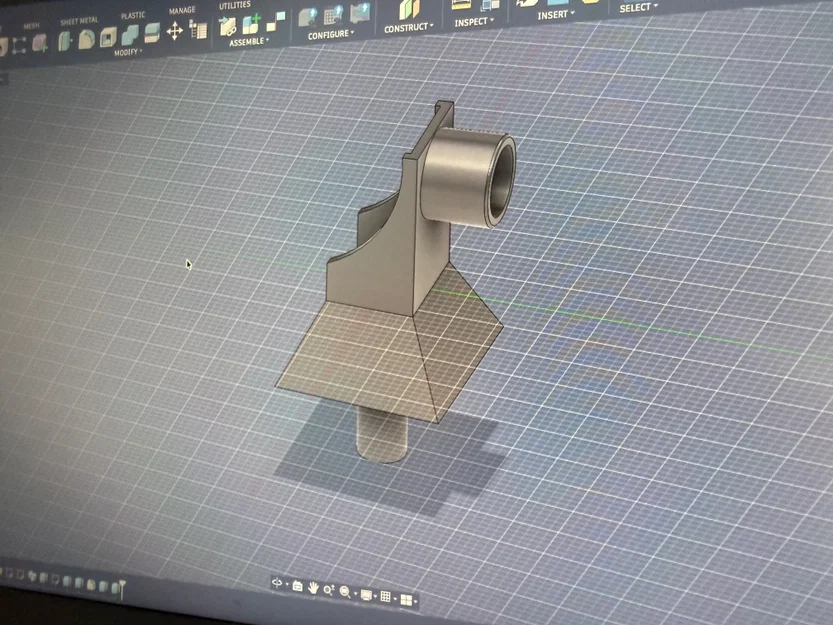Open the ASSEMBLE dropdown menu
This screenshot has height=625, width=833.
coord(249,41)
